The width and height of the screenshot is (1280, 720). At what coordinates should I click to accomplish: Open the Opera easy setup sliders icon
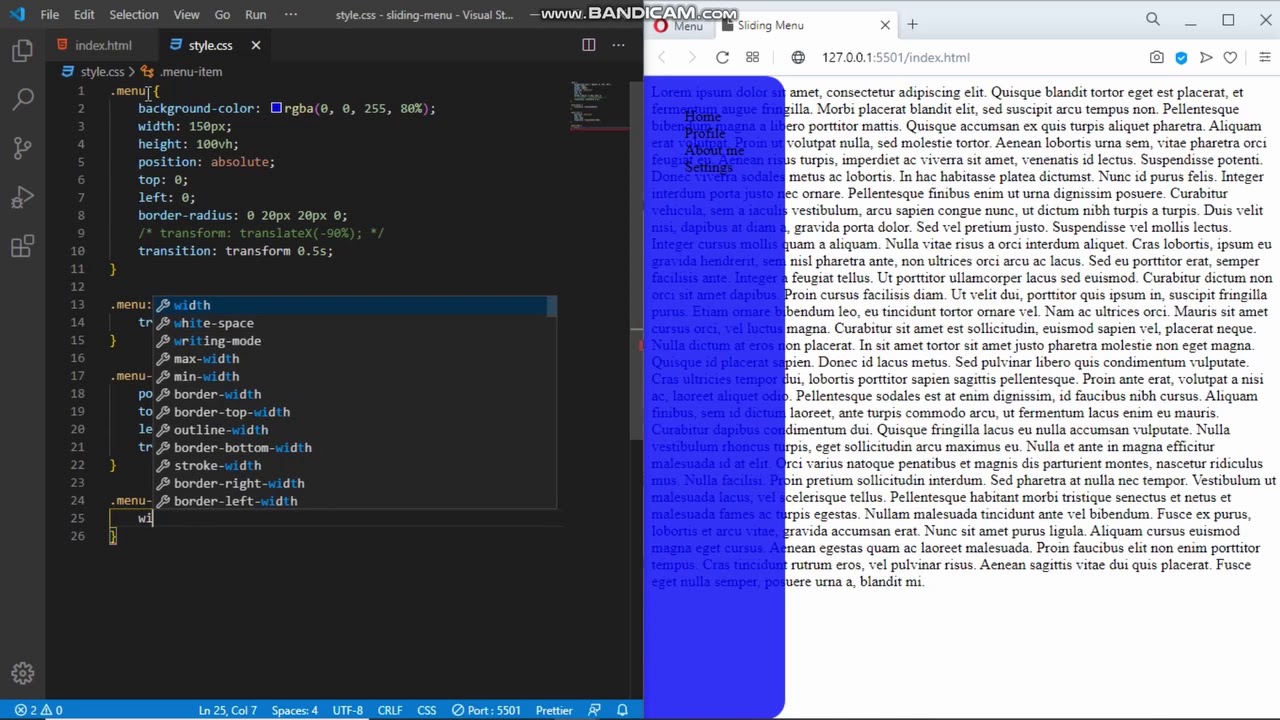(x=1264, y=57)
